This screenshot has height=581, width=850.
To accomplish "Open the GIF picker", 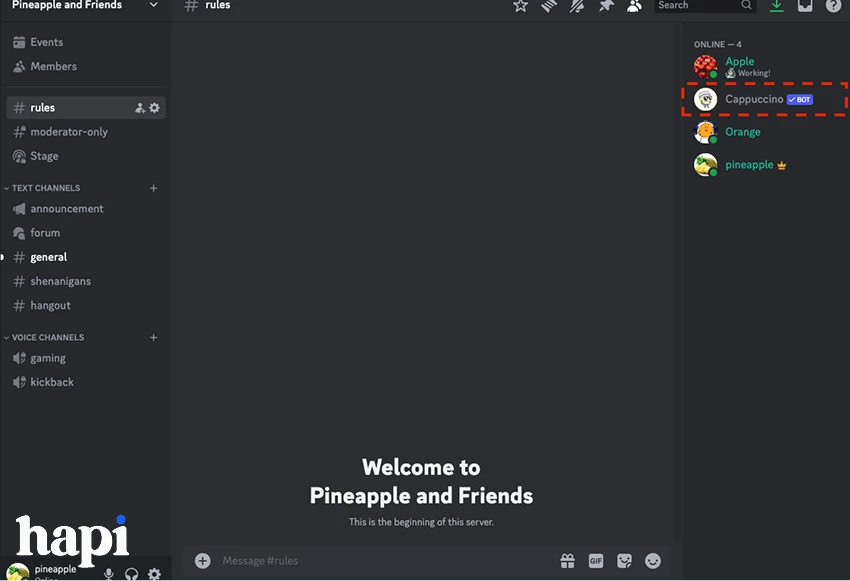I will (x=596, y=561).
